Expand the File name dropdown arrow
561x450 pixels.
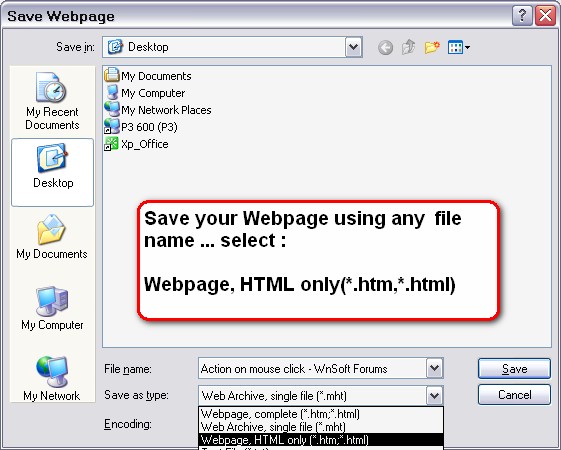[x=434, y=368]
